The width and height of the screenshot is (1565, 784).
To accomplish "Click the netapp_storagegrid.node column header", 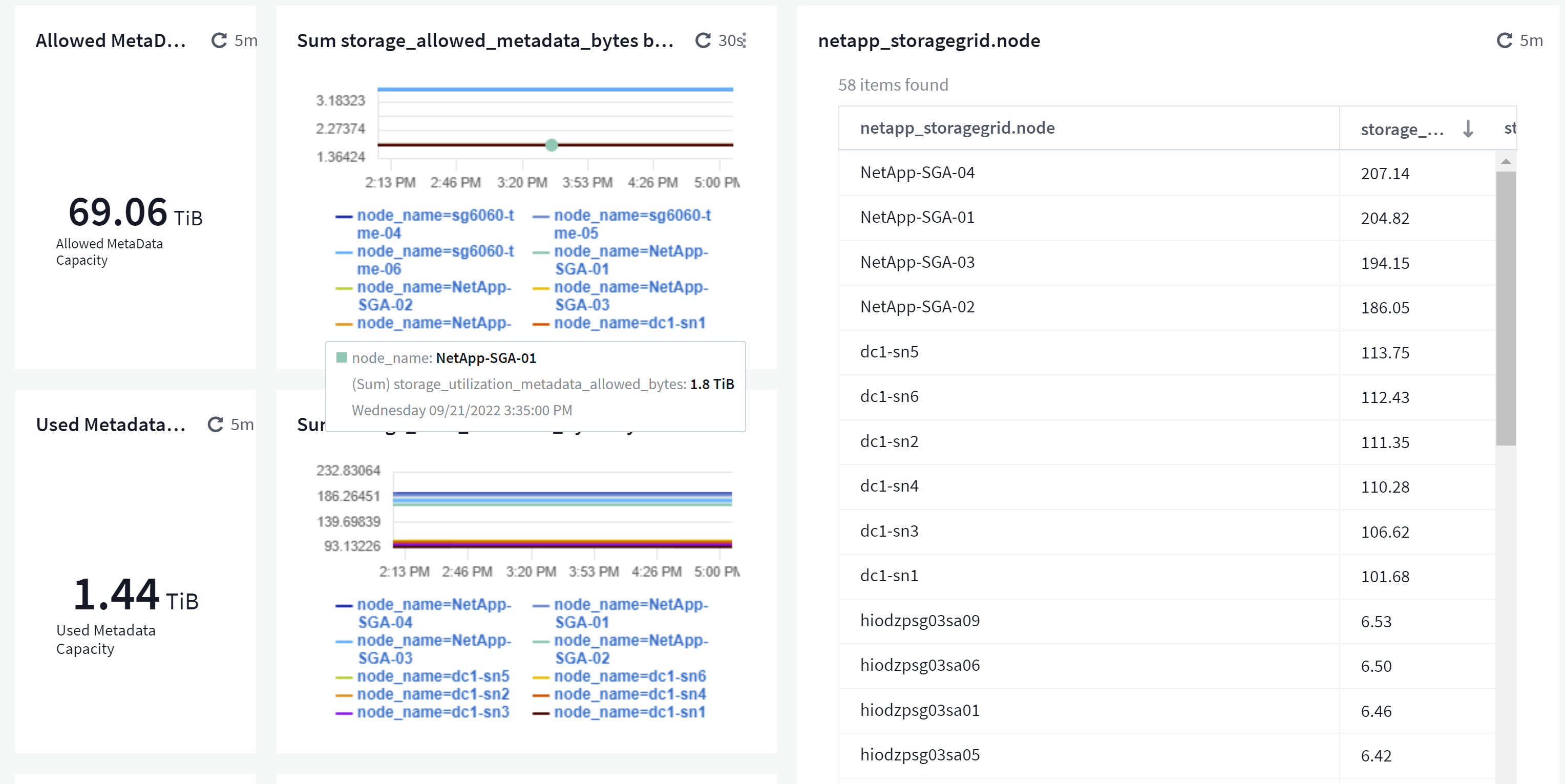I will coord(957,128).
